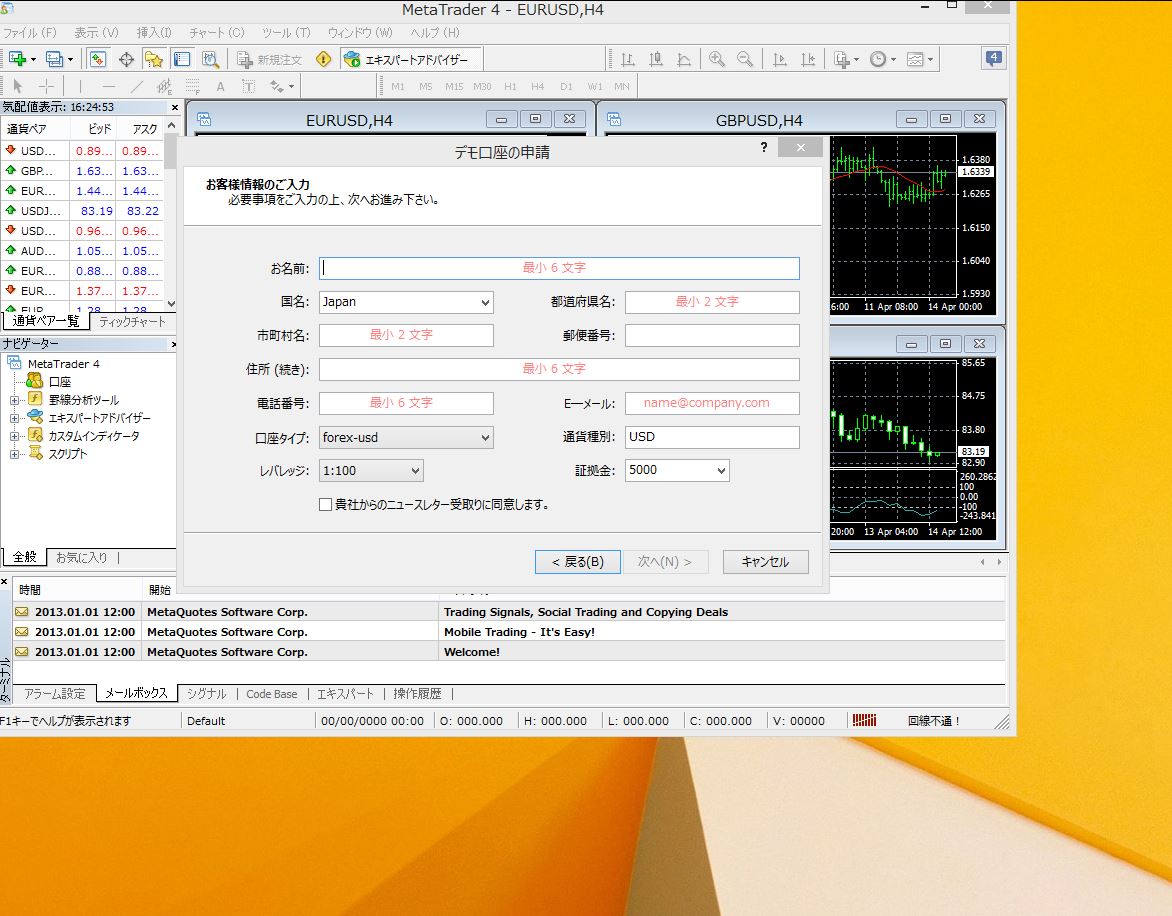
Task: Expand the 罫線分析ツール tree node
Action: (14, 400)
